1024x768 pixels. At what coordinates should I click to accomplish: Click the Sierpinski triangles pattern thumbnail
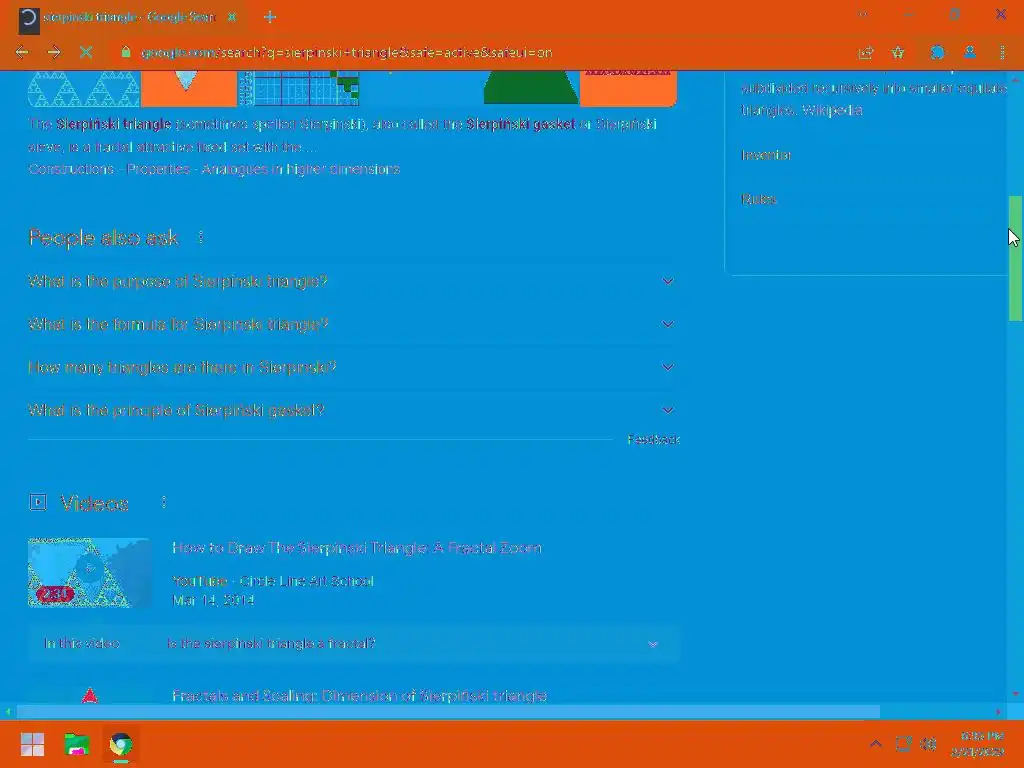[x=84, y=88]
